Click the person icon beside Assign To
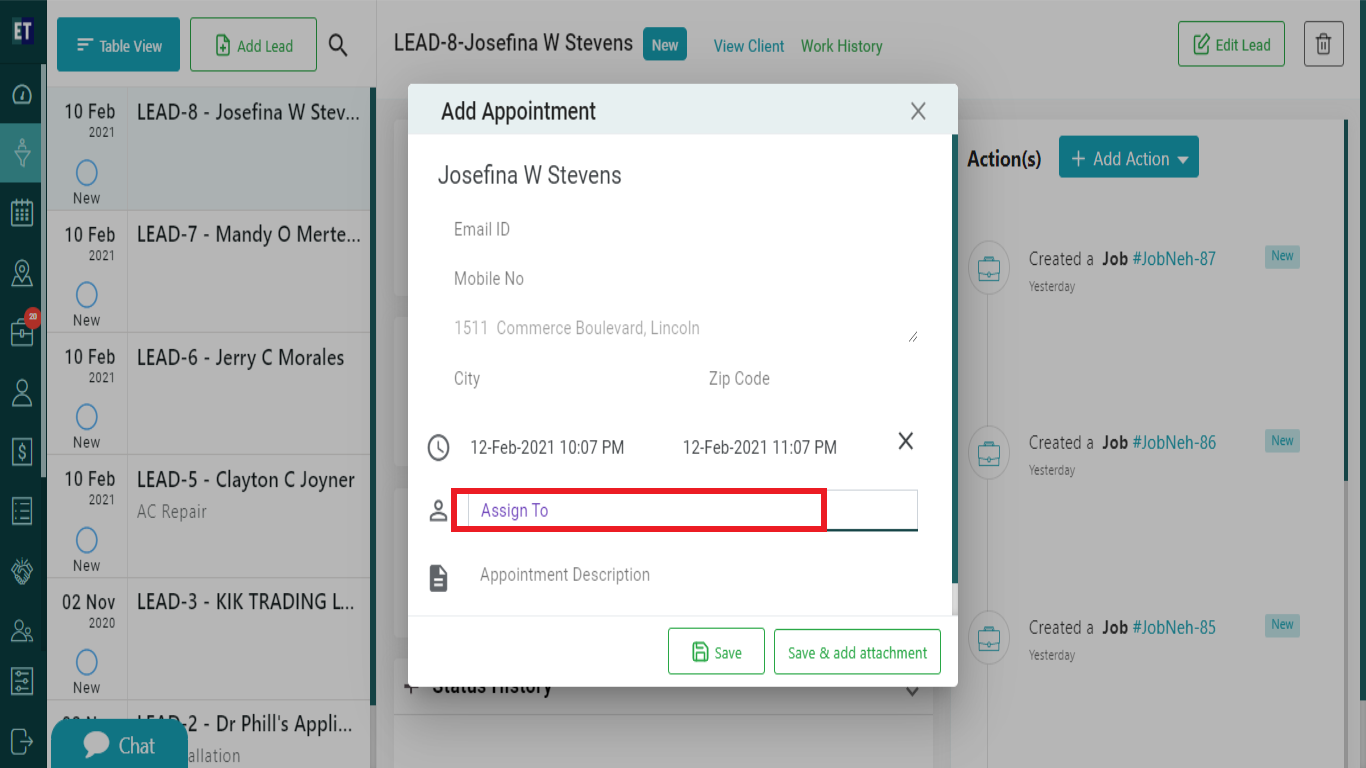This screenshot has width=1366, height=768. click(x=438, y=511)
